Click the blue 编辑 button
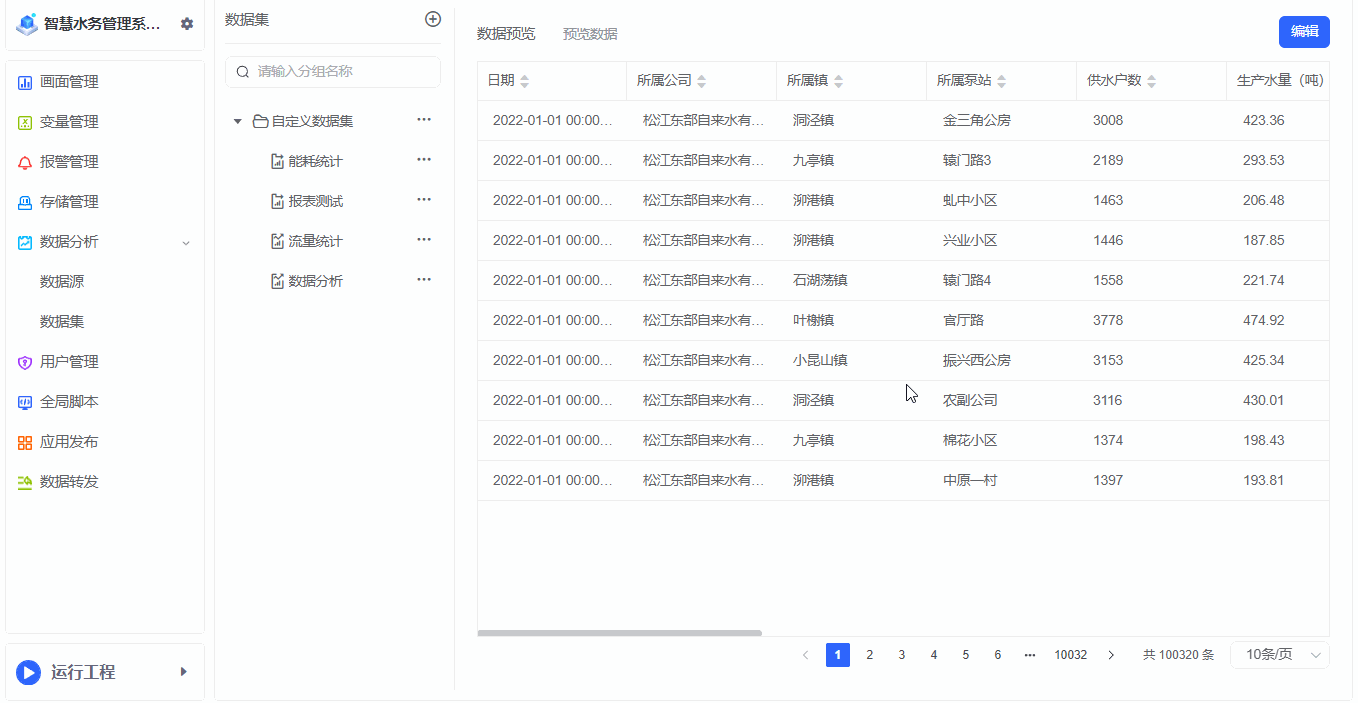This screenshot has width=1358, height=703. coord(1304,32)
